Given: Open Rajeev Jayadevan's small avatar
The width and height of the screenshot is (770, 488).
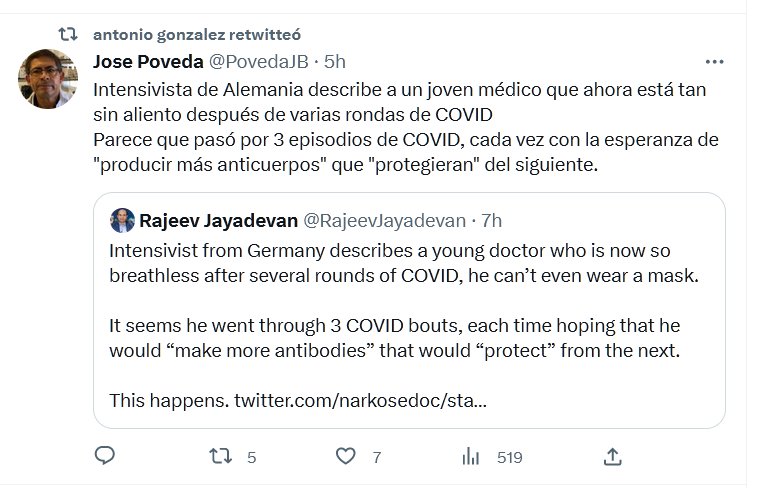Looking at the screenshot, I should click(122, 220).
